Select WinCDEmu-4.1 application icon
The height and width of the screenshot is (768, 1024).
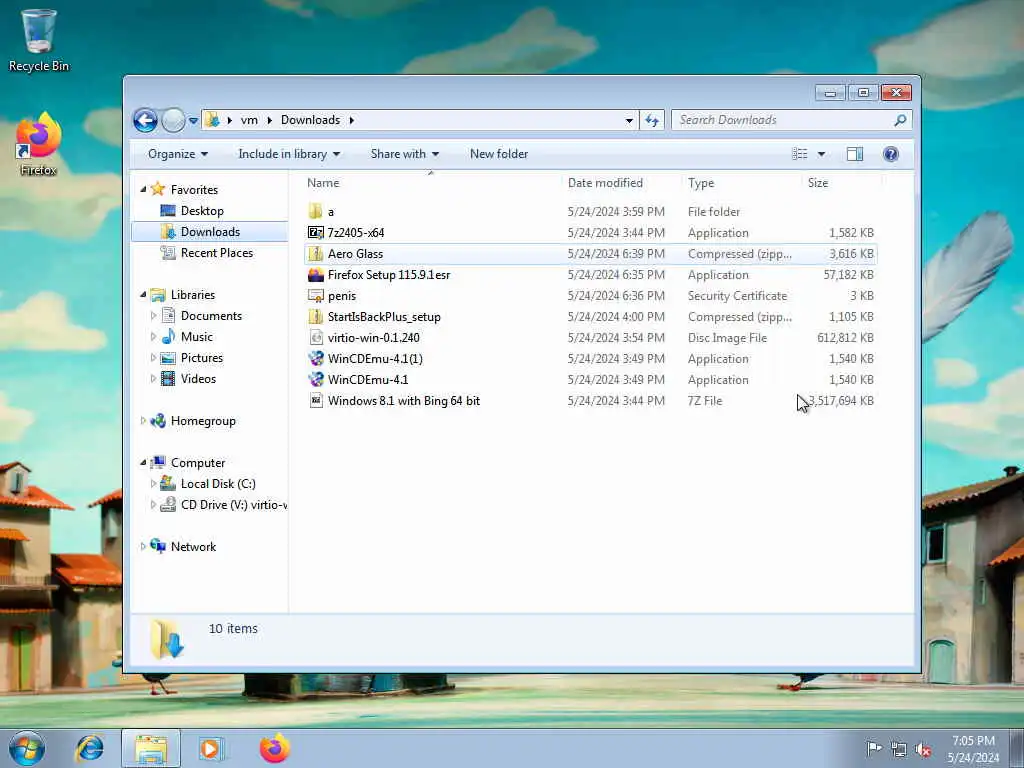(315, 379)
